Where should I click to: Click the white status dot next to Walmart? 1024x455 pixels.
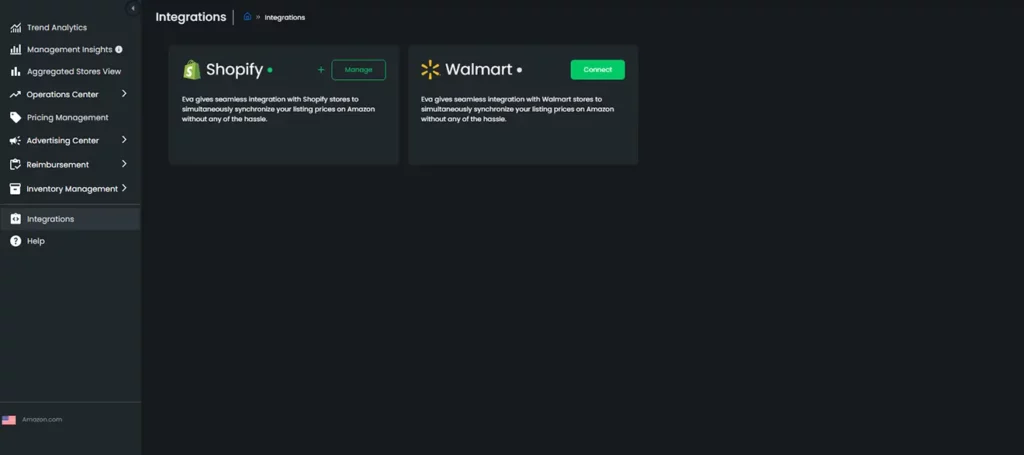click(519, 70)
